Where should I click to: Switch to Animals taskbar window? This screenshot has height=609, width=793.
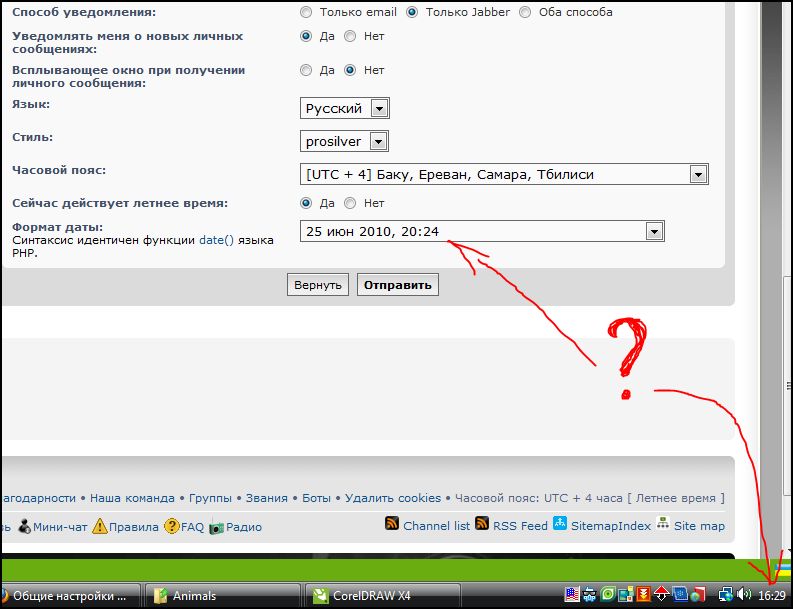pyautogui.click(x=220, y=595)
